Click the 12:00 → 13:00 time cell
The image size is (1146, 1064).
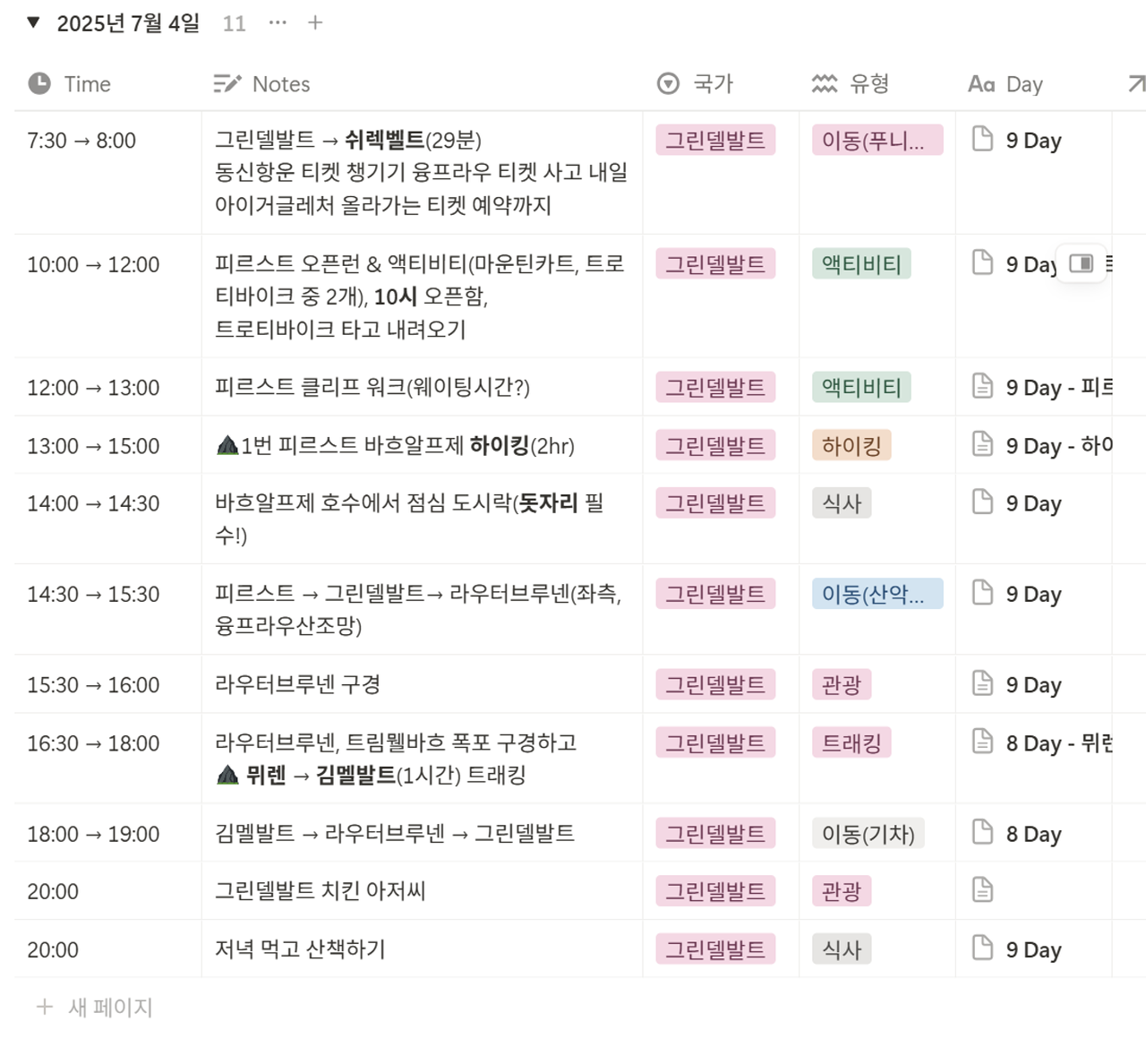[x=93, y=388]
